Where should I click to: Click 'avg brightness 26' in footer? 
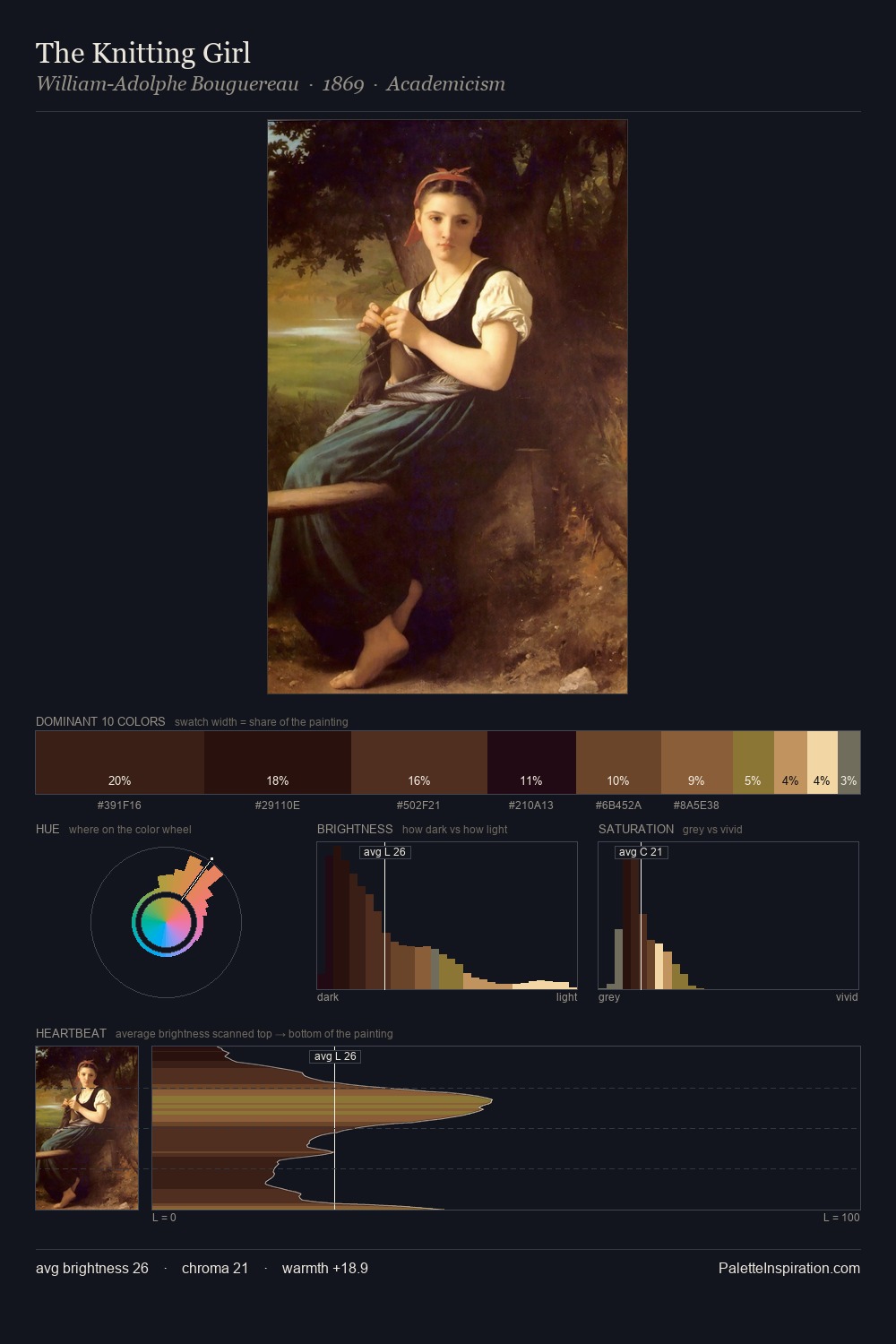[x=92, y=1268]
